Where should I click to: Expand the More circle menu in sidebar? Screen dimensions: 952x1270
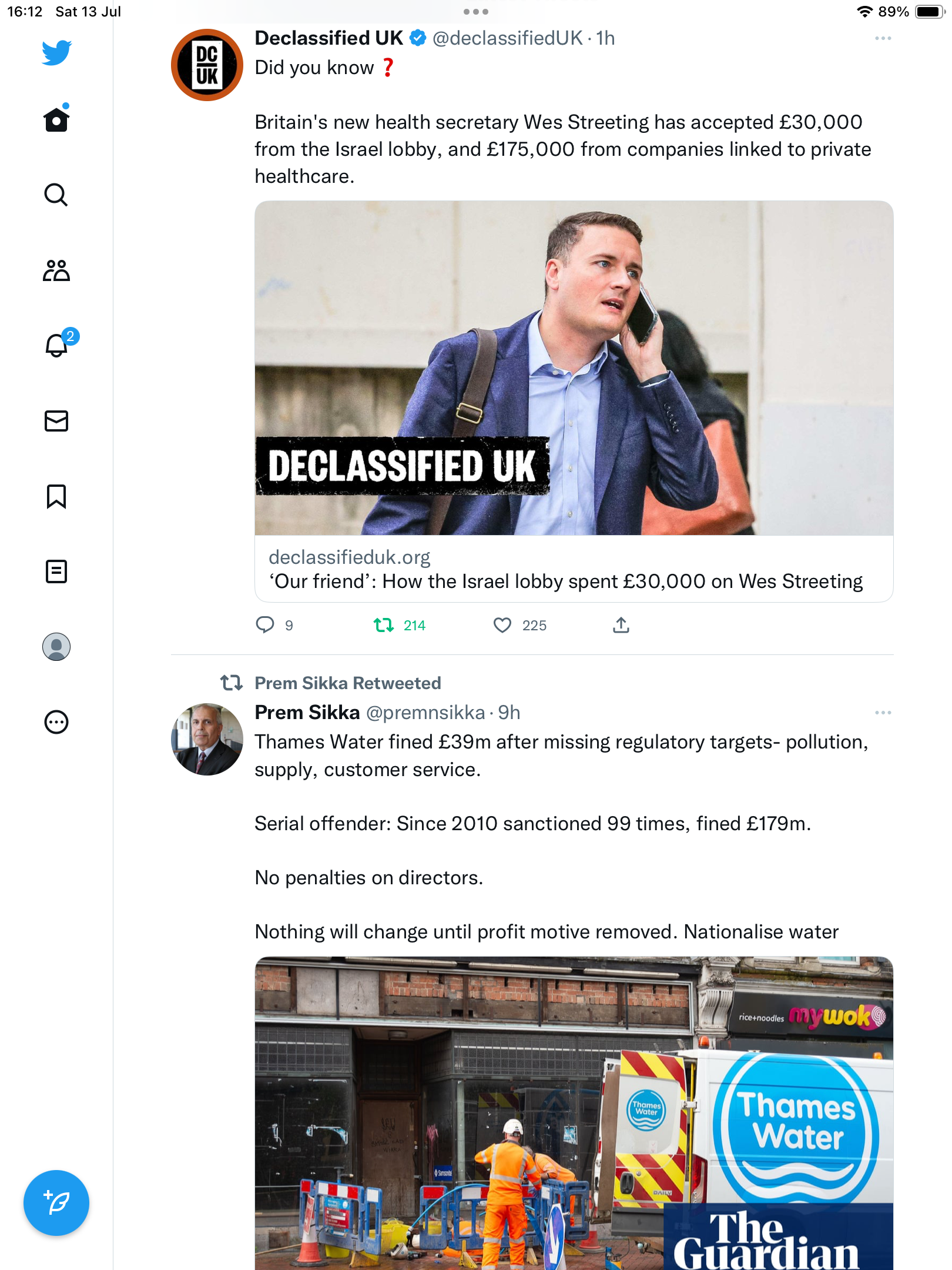[x=56, y=722]
